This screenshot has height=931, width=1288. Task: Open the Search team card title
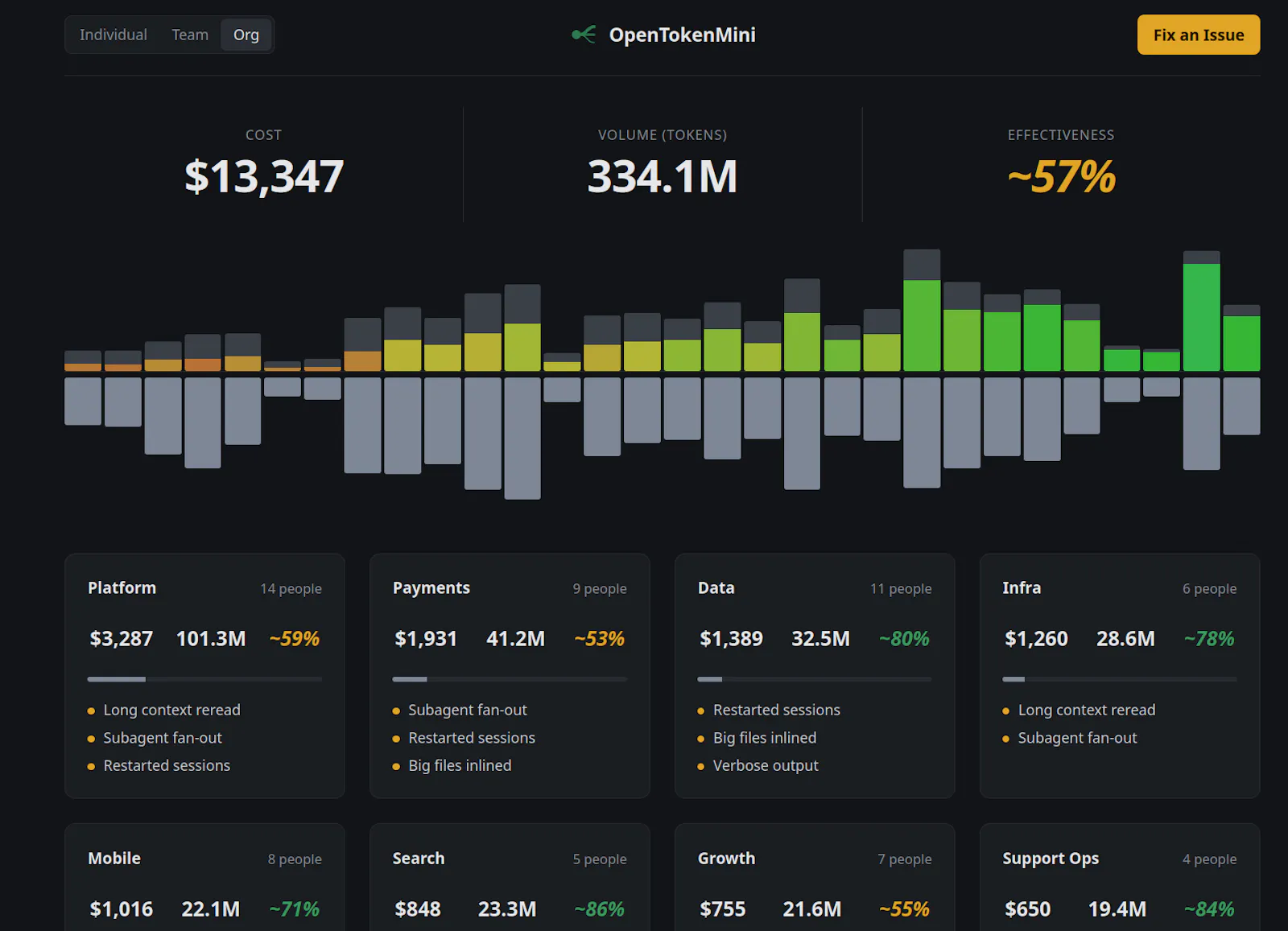tap(419, 859)
